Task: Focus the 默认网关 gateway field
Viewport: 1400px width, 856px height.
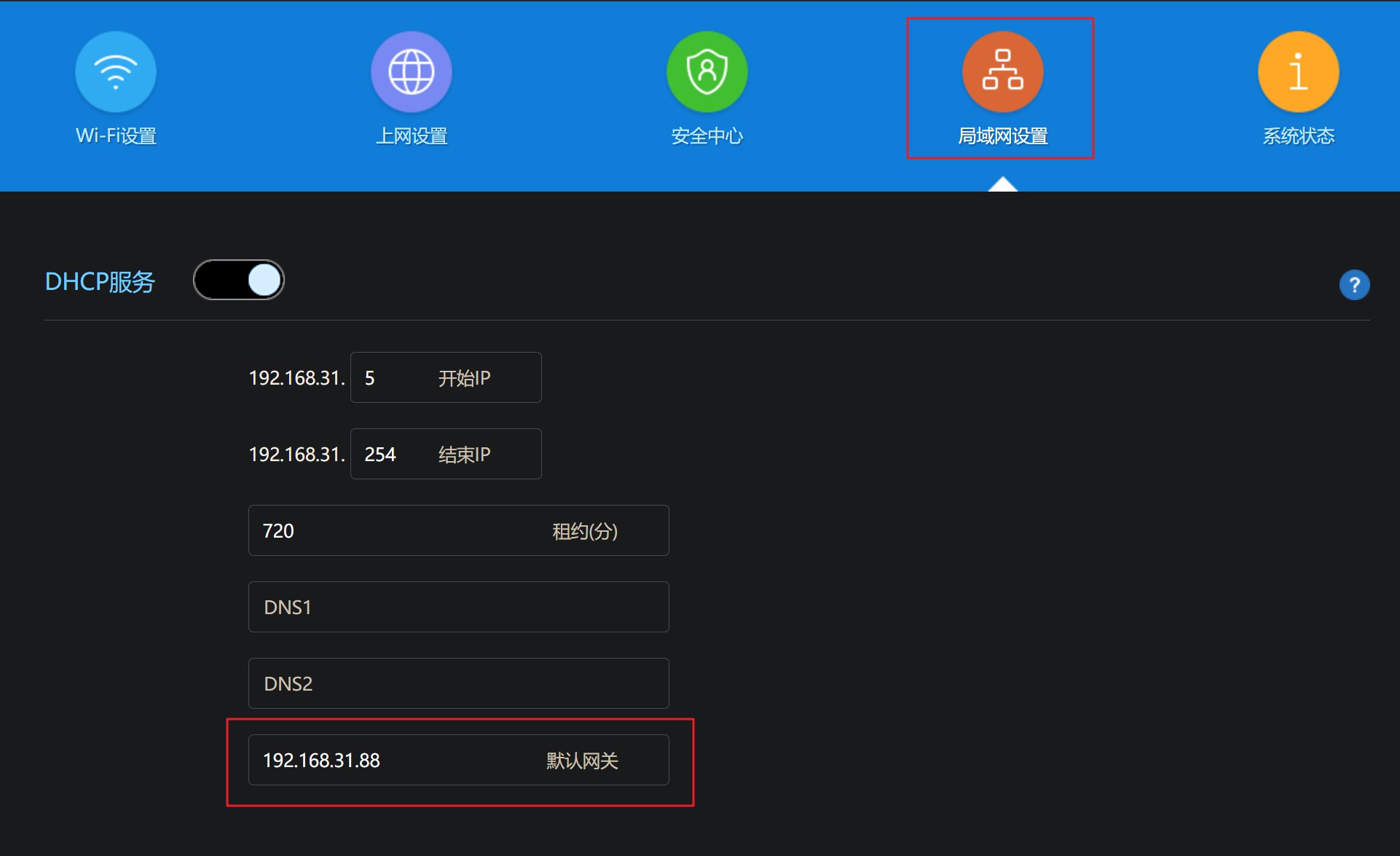Action: coord(459,760)
